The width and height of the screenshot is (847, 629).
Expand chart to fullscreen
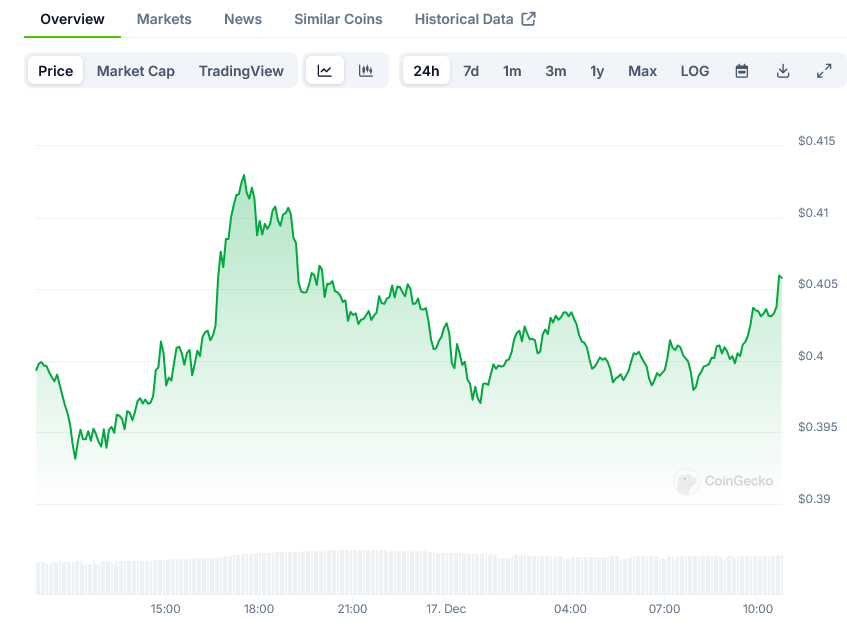click(x=824, y=71)
